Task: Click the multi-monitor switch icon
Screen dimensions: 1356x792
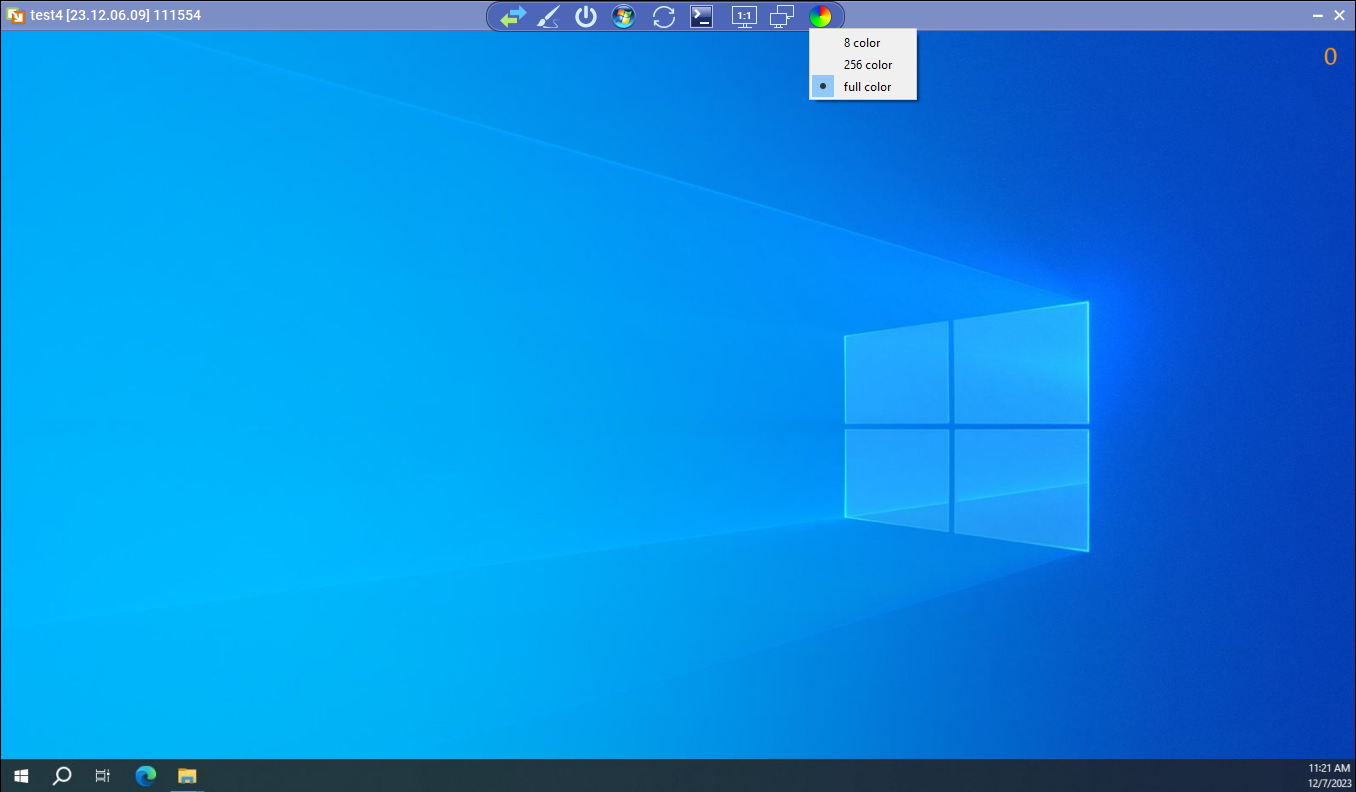Action: click(x=782, y=16)
